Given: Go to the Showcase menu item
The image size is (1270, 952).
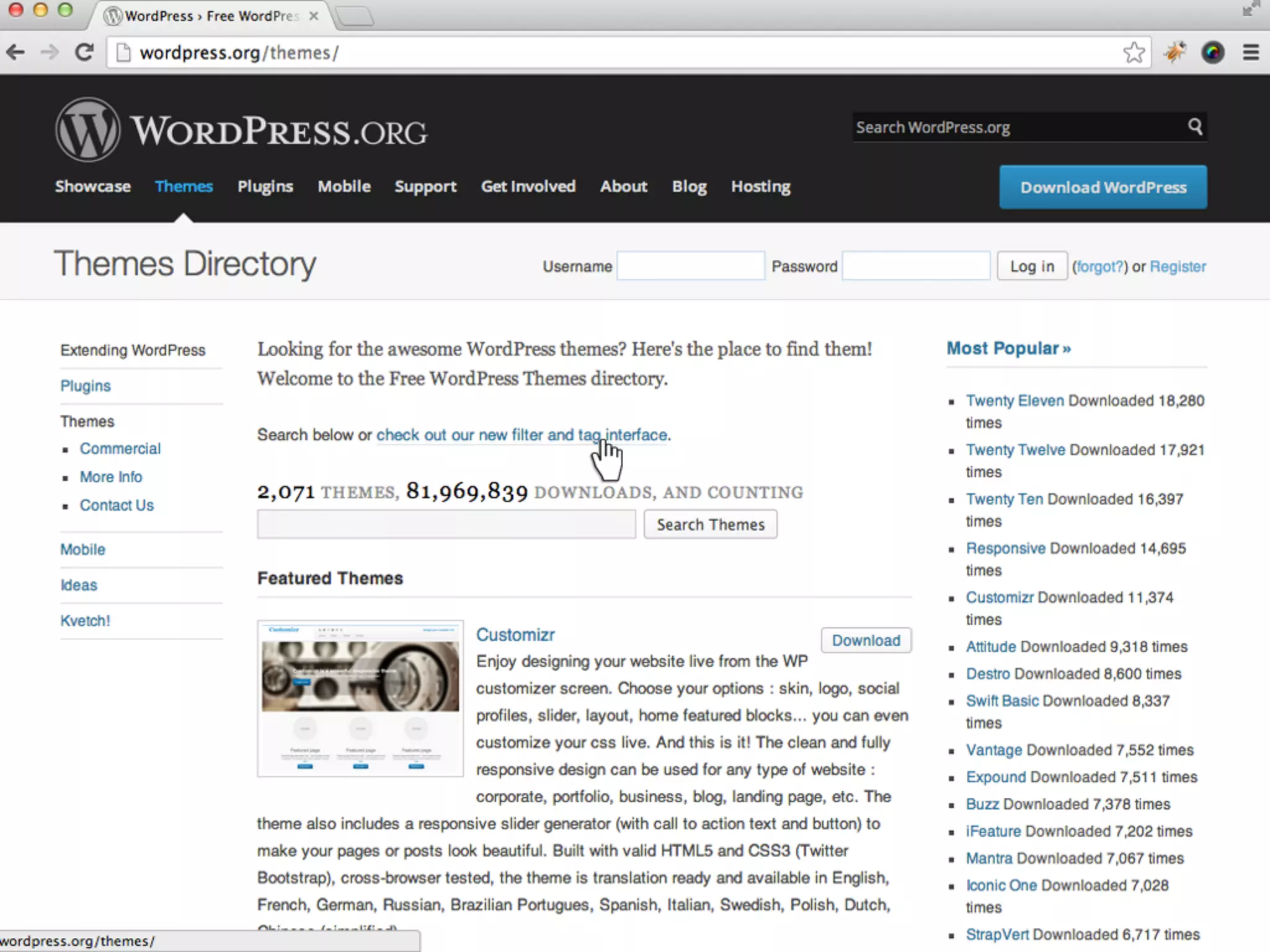Looking at the screenshot, I should tap(92, 187).
